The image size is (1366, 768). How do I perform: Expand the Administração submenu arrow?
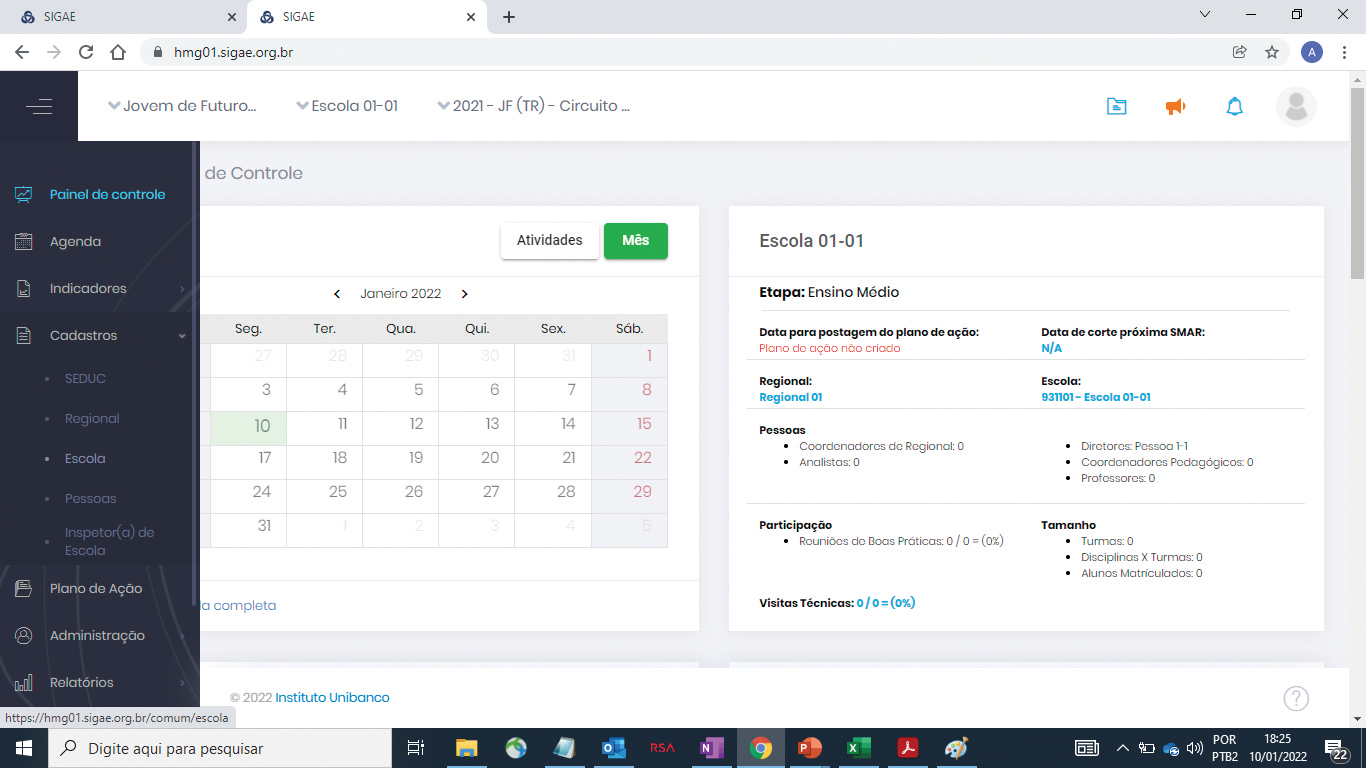[182, 636]
